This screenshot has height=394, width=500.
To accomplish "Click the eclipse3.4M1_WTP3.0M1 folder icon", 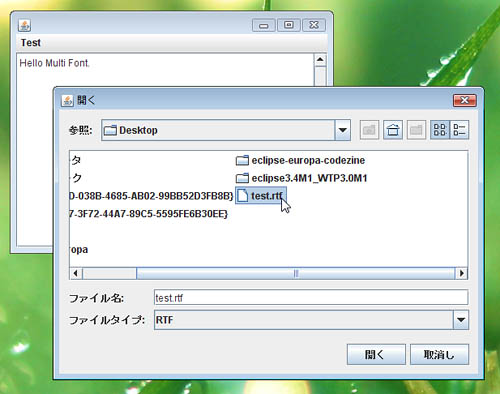I will tap(242, 178).
